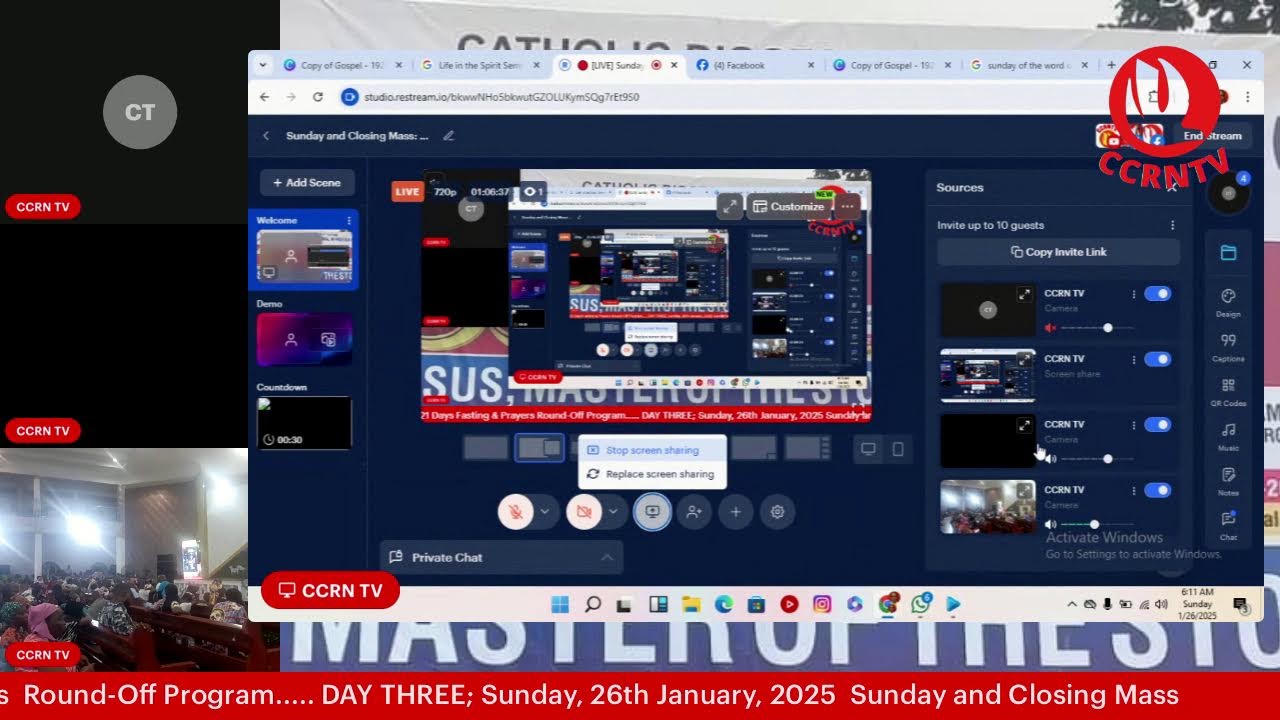
Task: Click the Add Scene button
Action: [307, 183]
